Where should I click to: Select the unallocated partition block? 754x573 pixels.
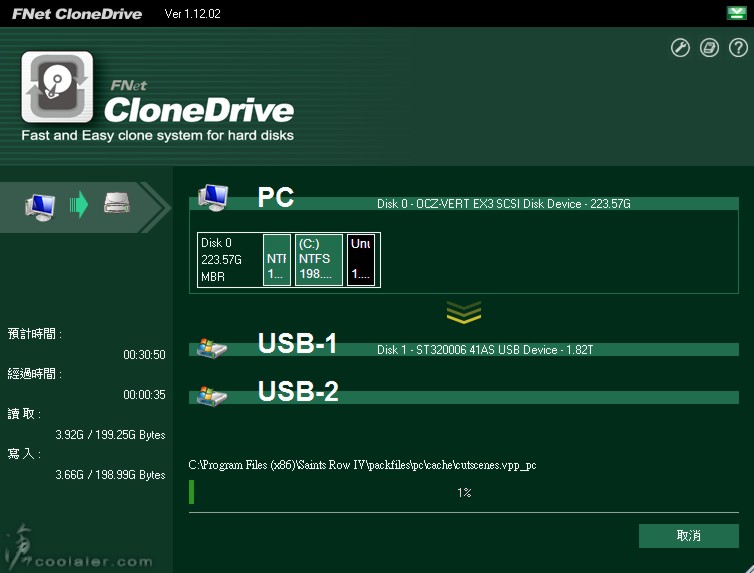click(x=361, y=260)
